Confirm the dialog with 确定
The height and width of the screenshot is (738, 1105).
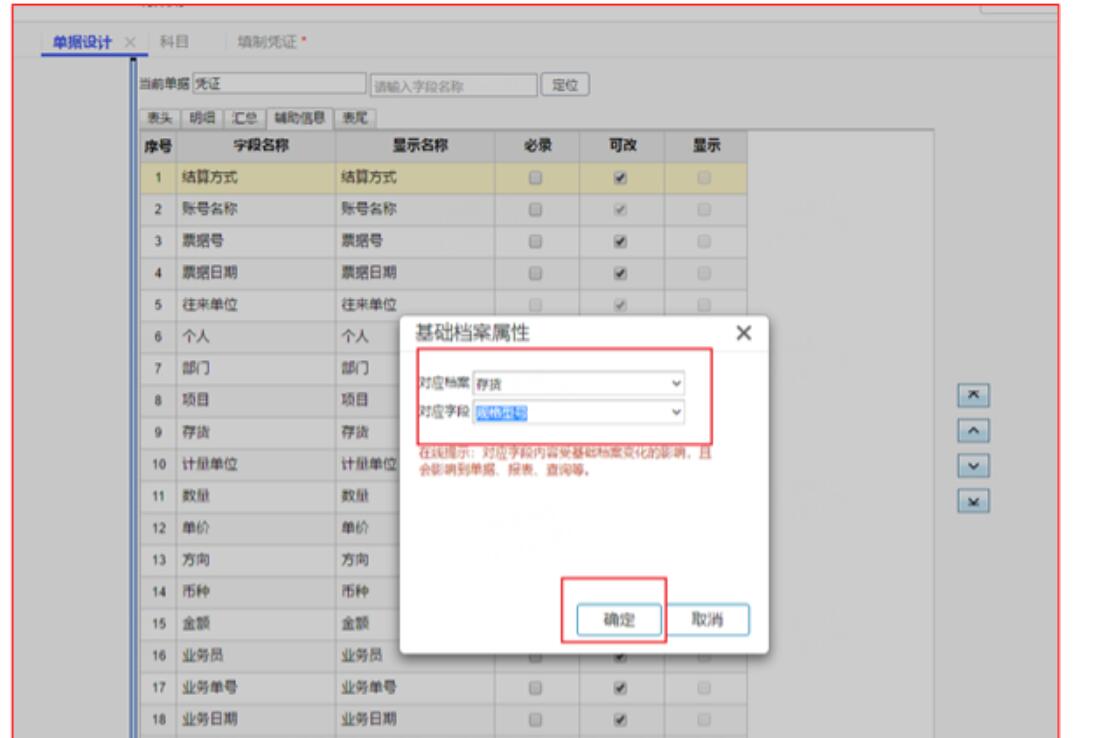click(x=619, y=620)
